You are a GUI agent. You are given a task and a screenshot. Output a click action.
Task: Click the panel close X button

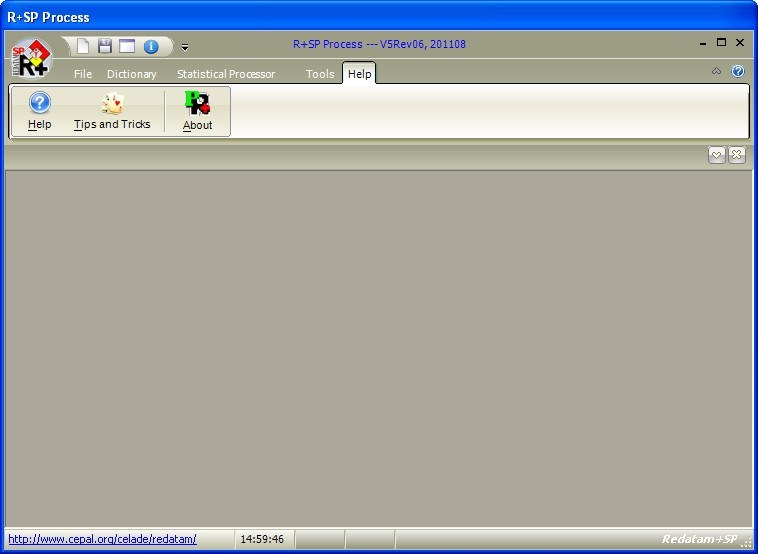click(x=737, y=155)
